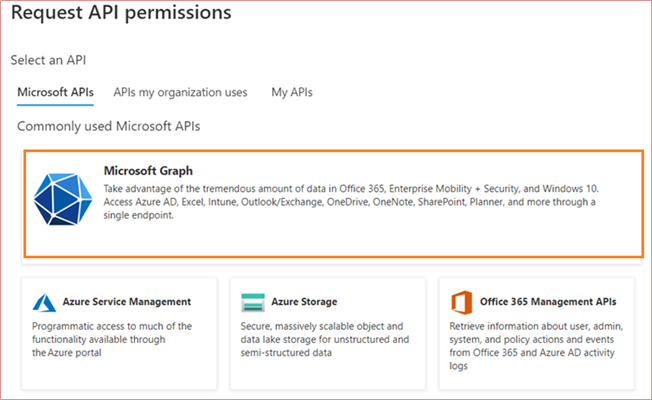652x400 pixels.
Task: Choose the Microsoft Graph title
Action: (x=148, y=171)
